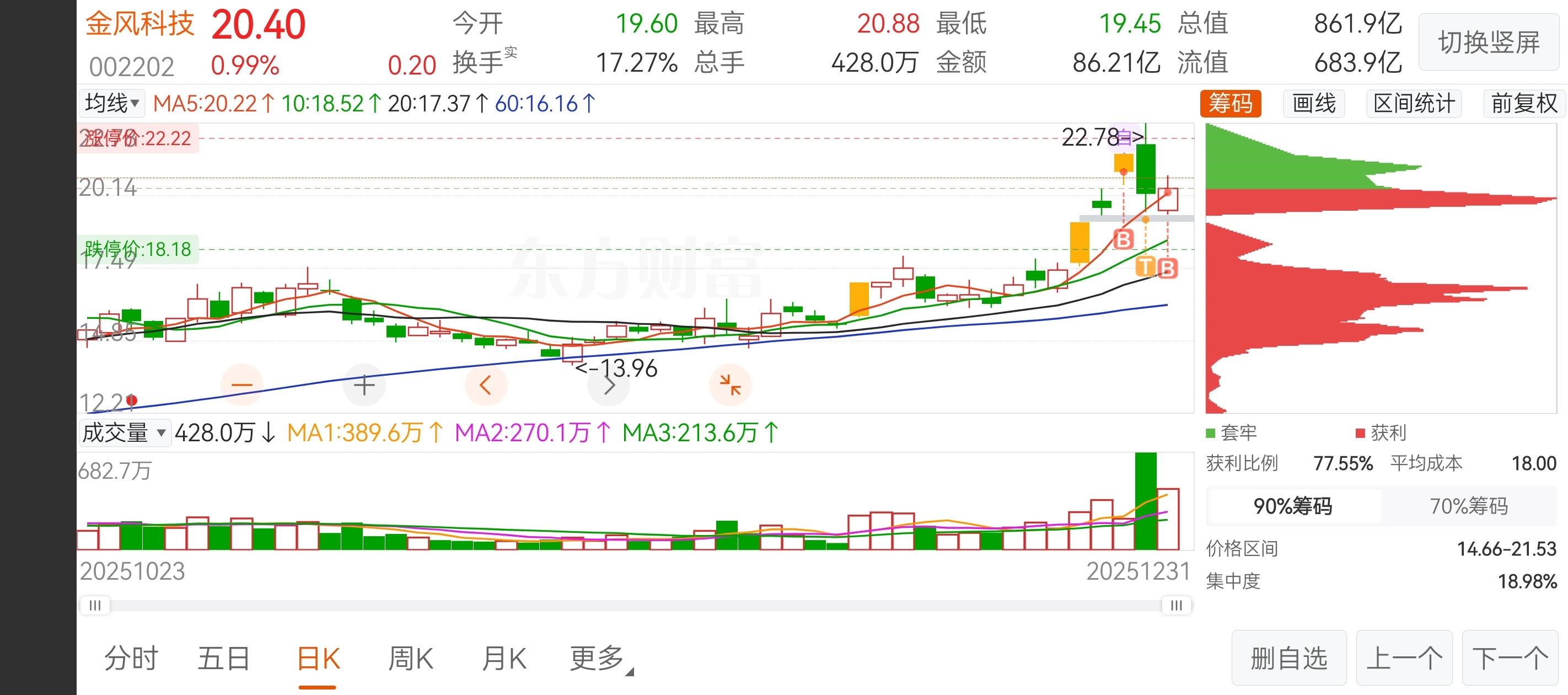Tap the zoom-out minus chart icon
This screenshot has width=1568, height=695.
241,385
